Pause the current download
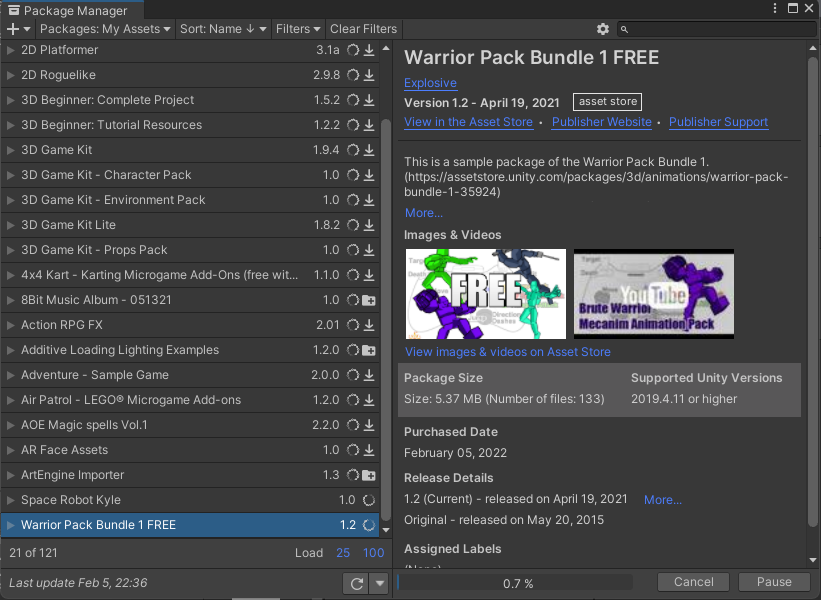Viewport: 821px width, 600px height. pos(774,582)
